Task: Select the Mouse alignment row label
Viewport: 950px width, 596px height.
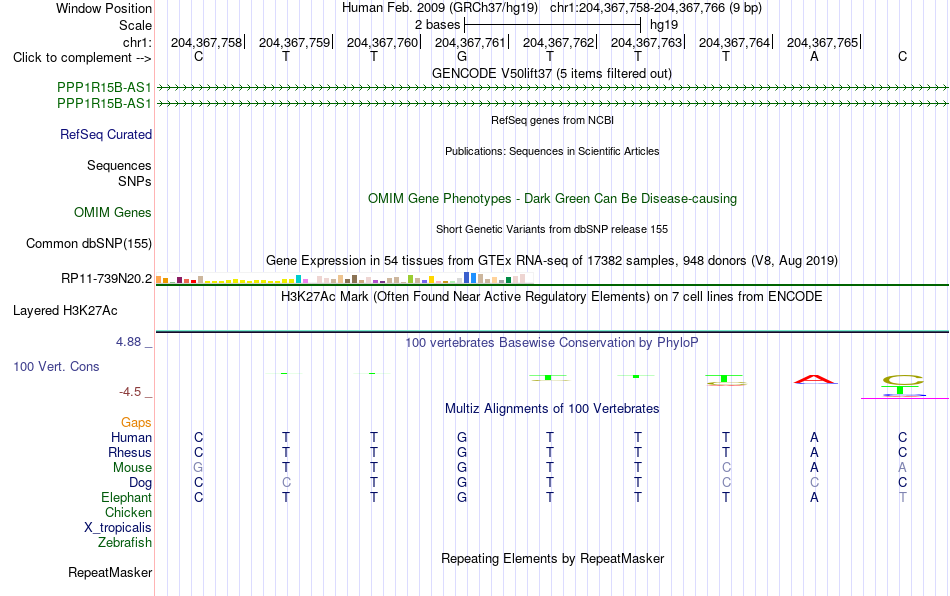Action: pos(132,468)
